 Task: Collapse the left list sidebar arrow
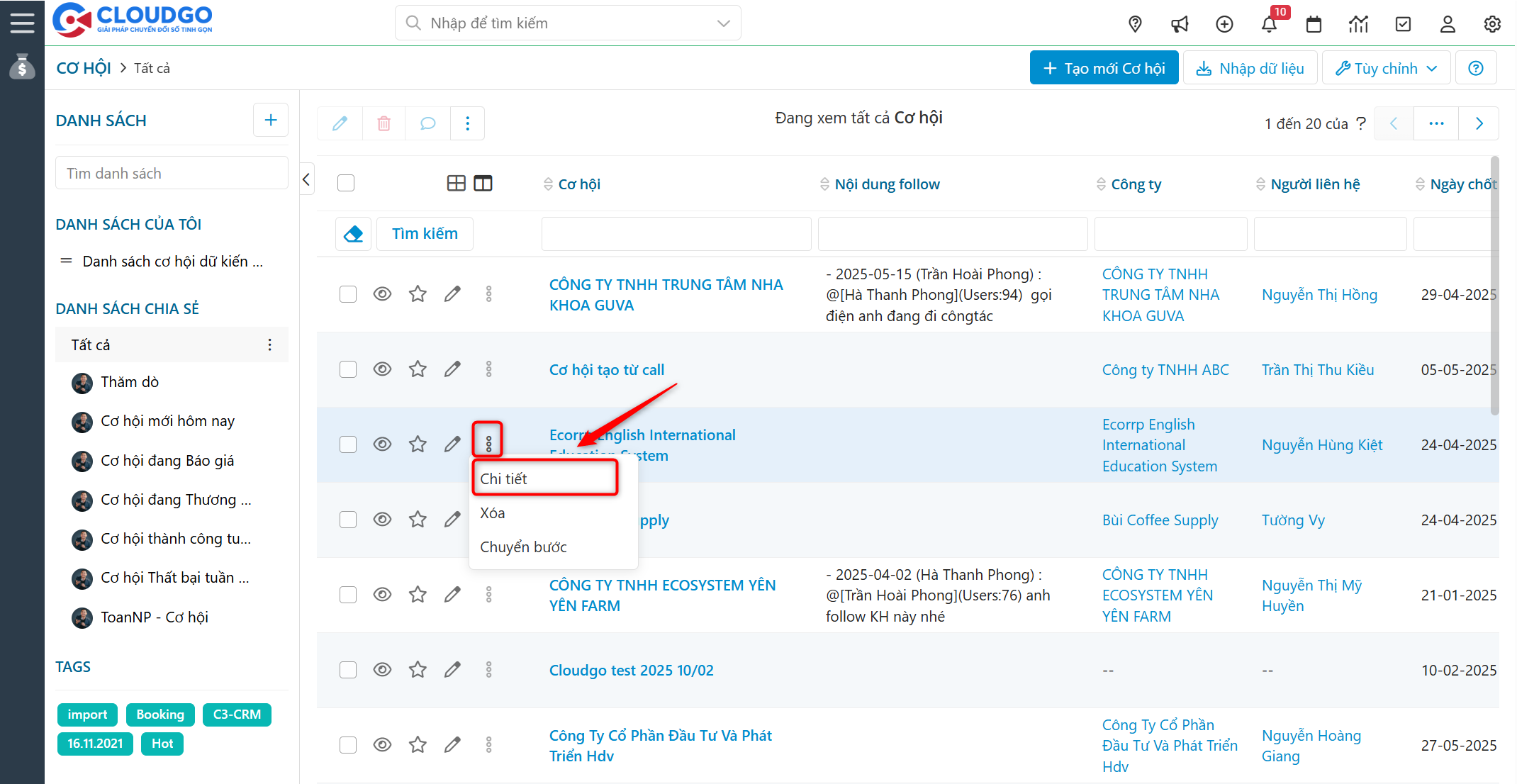(x=306, y=179)
